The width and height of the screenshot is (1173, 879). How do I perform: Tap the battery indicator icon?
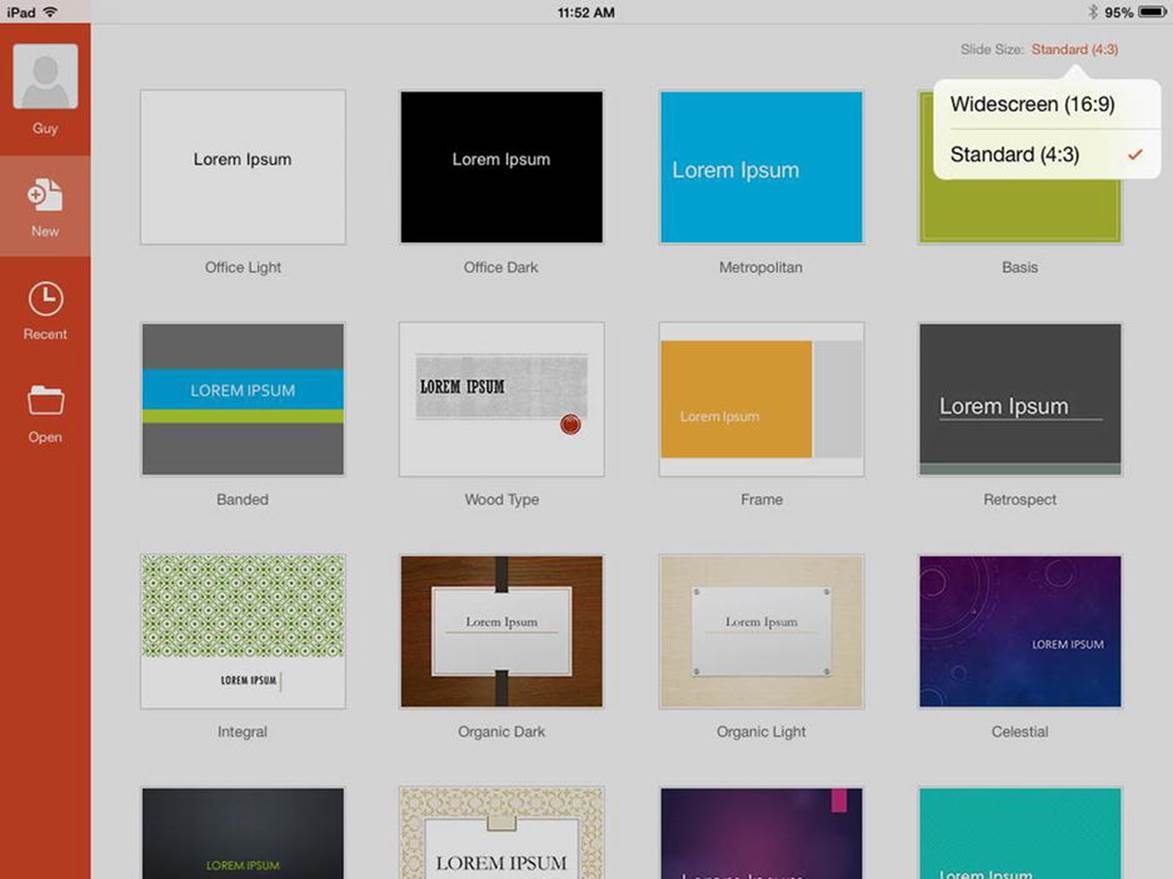click(x=1152, y=12)
